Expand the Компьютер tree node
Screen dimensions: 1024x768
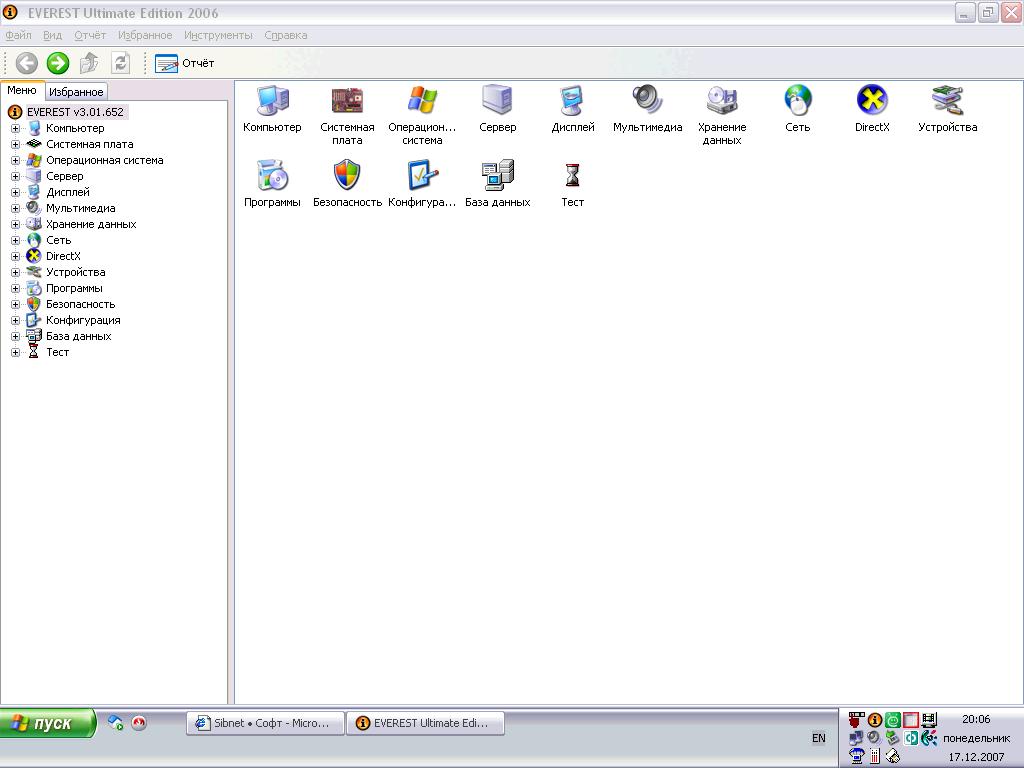[15, 128]
